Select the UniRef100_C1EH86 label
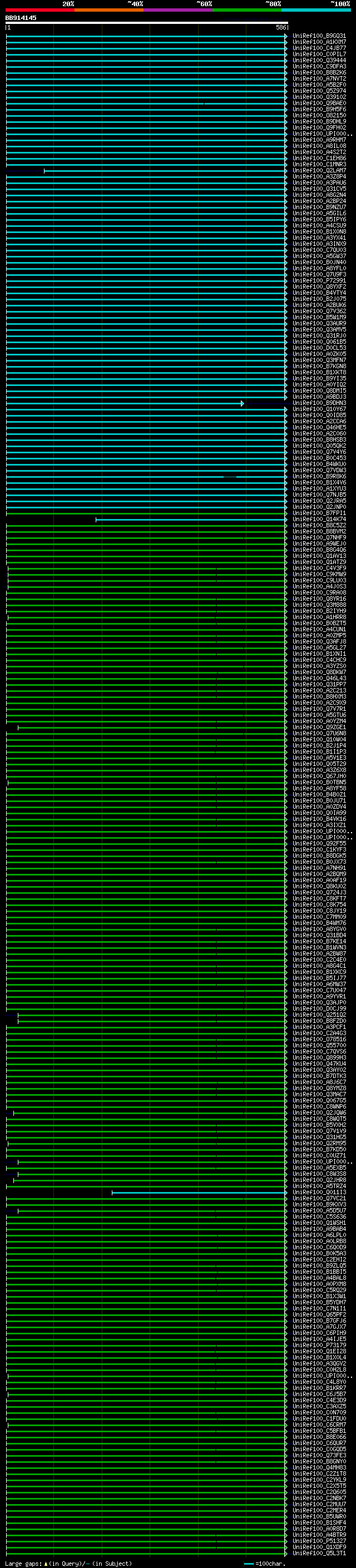 319,159
